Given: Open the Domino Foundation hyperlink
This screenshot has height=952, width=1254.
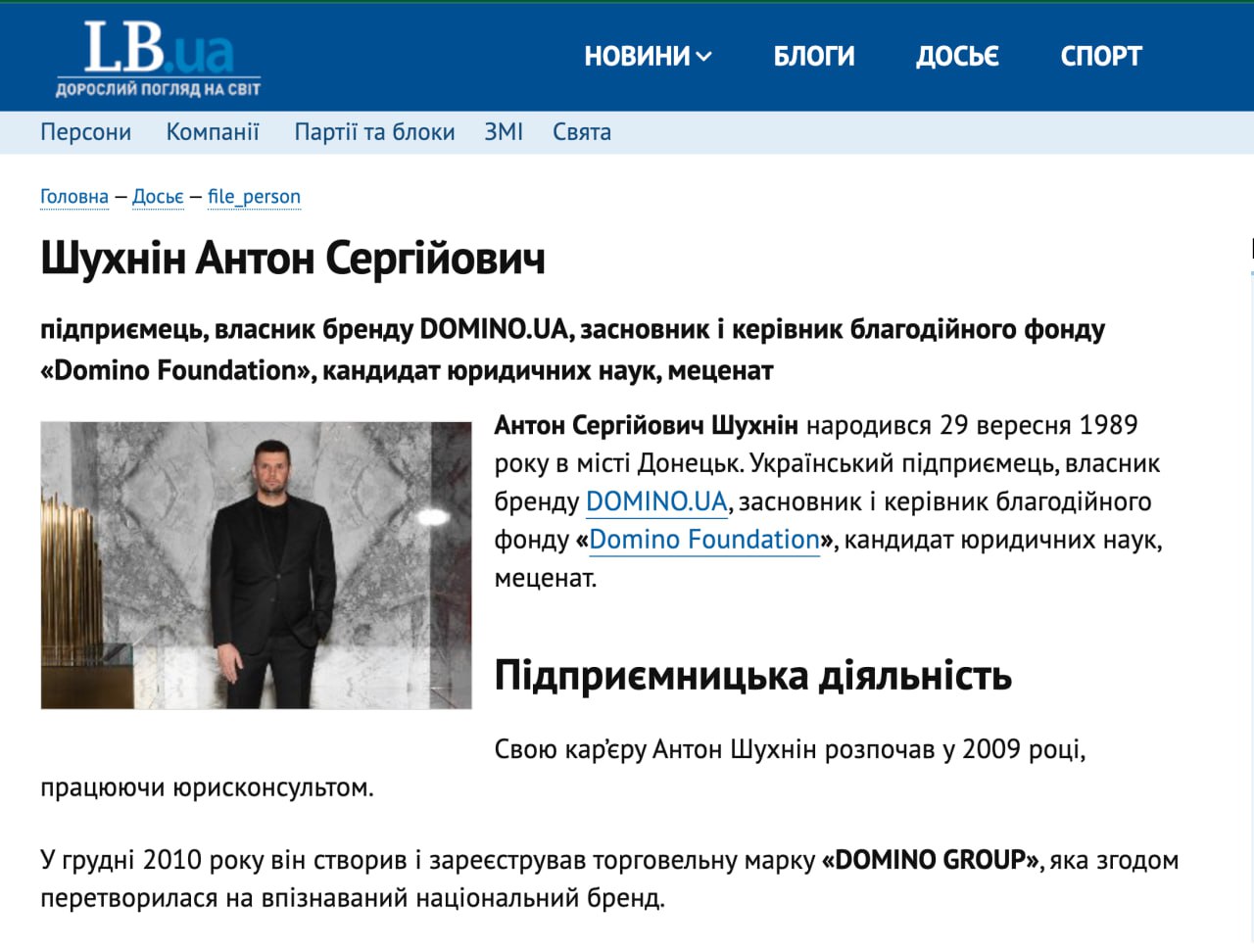Looking at the screenshot, I should (704, 540).
